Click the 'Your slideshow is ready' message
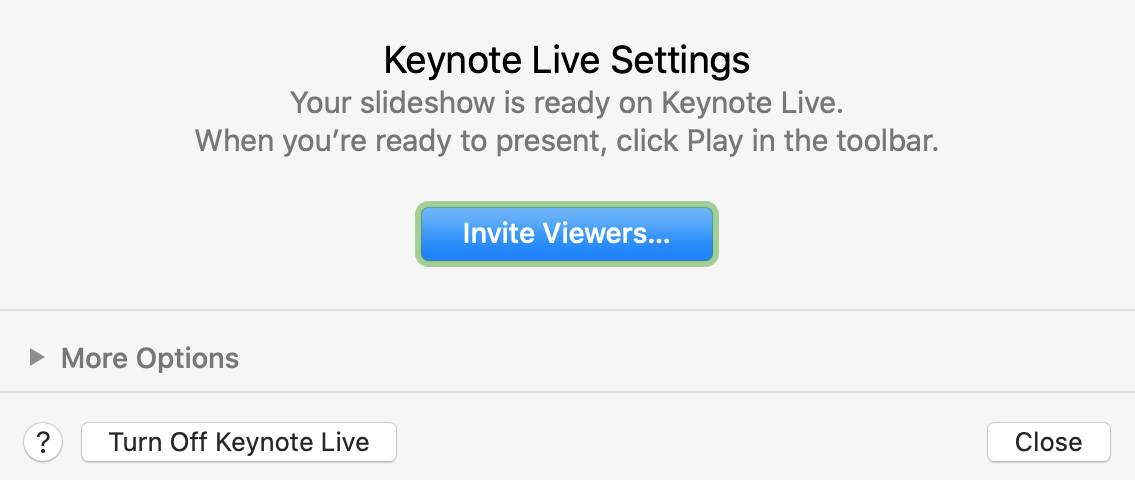Viewport: 1135px width, 480px height. (567, 103)
